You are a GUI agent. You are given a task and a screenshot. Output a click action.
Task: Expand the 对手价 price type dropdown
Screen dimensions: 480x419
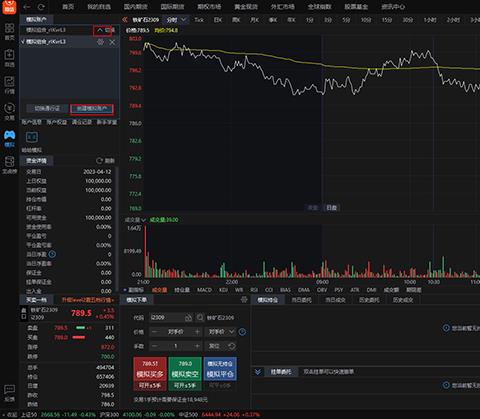click(222, 332)
